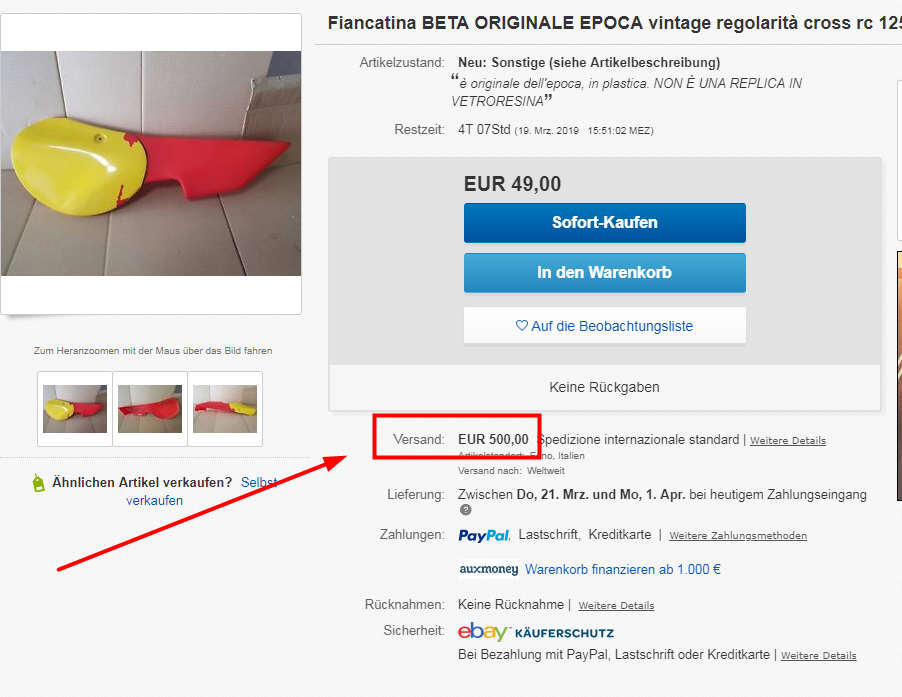The image size is (902, 697).
Task: Click the Fiancatina BETA ORIGINALE listing title
Action: pos(612,23)
